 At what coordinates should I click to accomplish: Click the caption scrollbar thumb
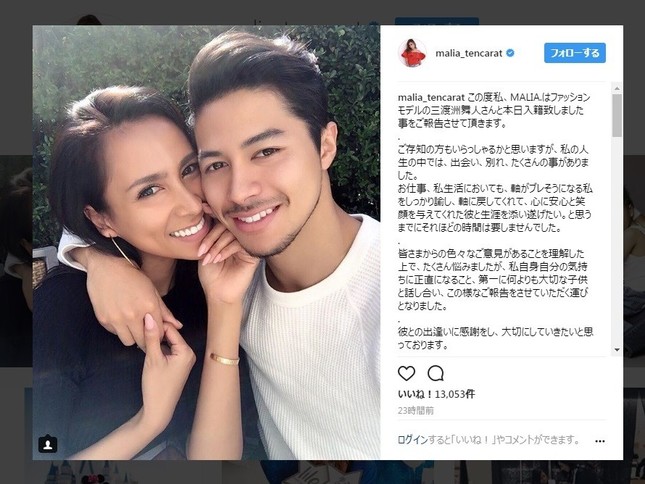[617, 116]
